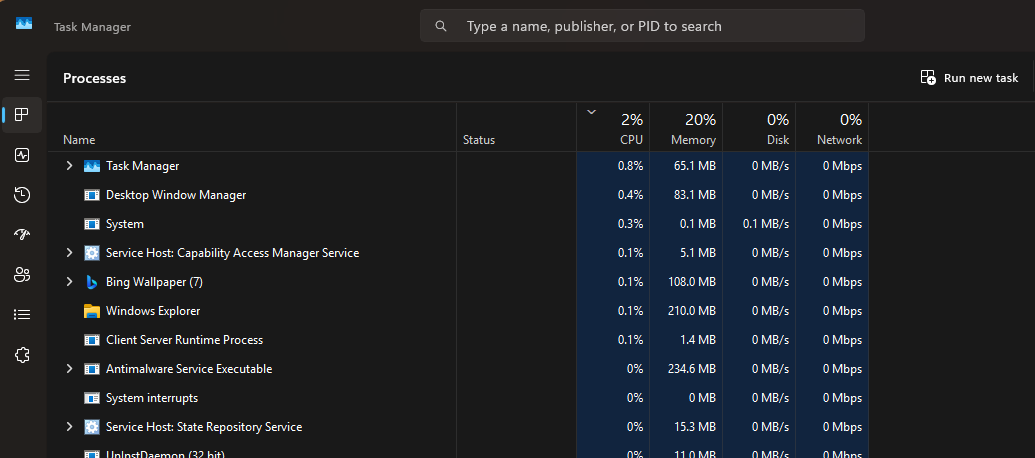Click the System process row icon

click(92, 224)
